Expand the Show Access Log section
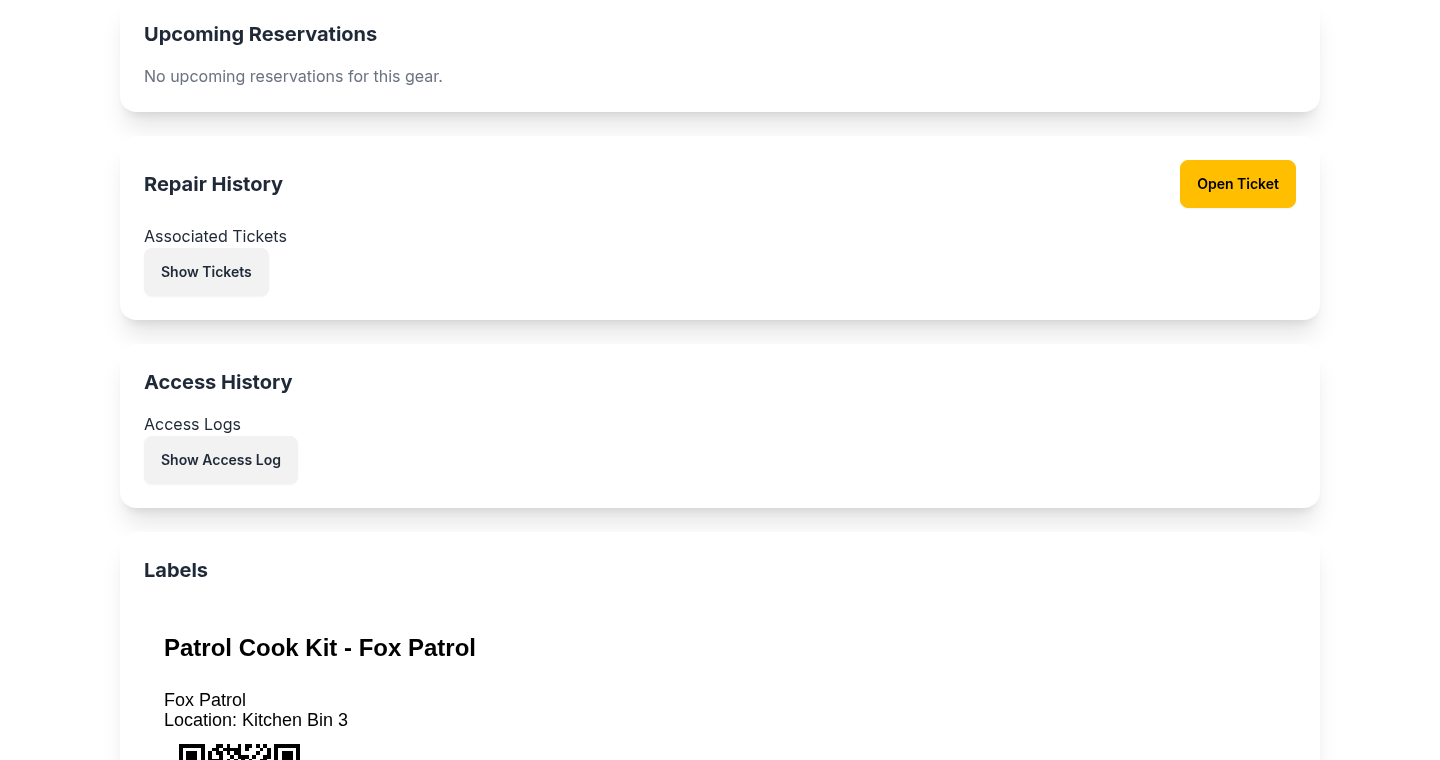 pos(220,460)
